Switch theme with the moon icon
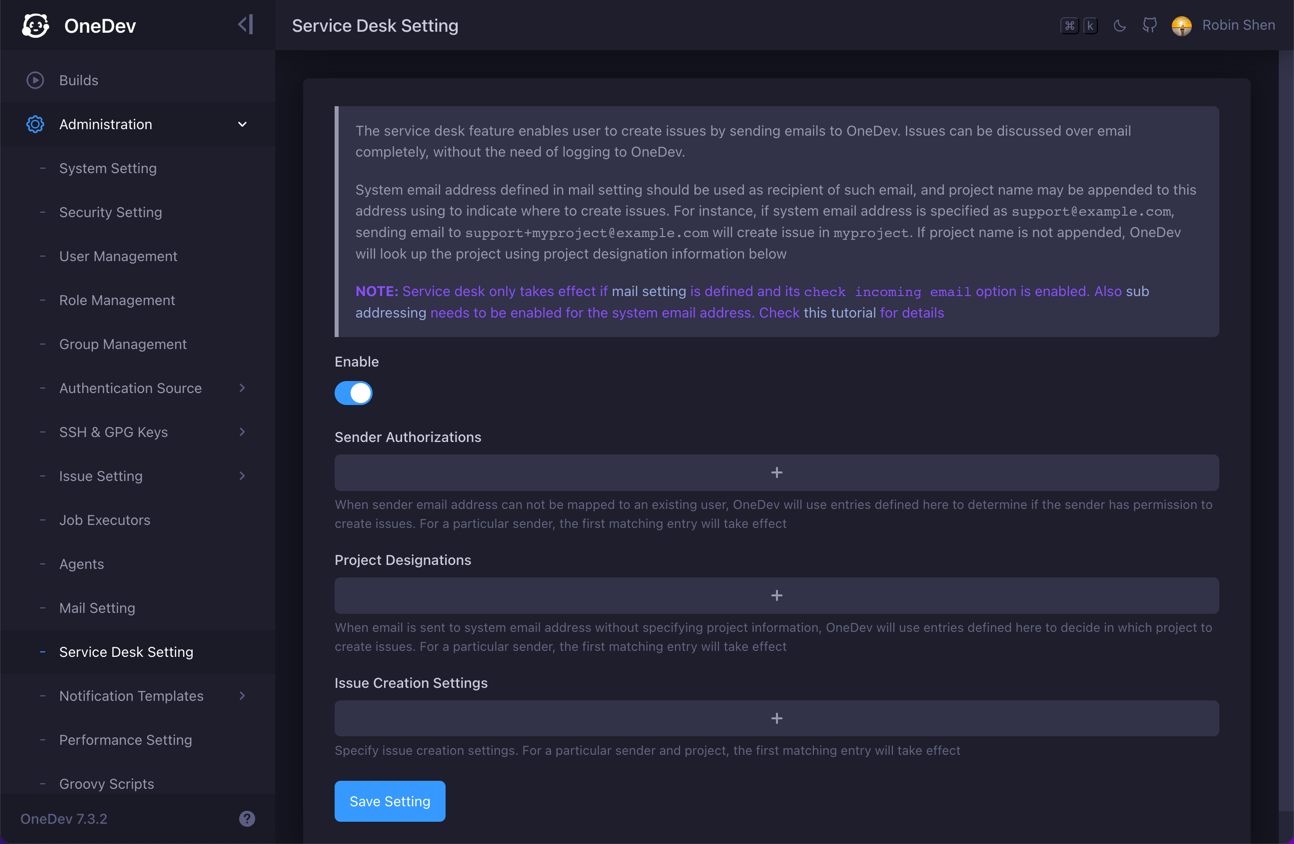 1120,26
